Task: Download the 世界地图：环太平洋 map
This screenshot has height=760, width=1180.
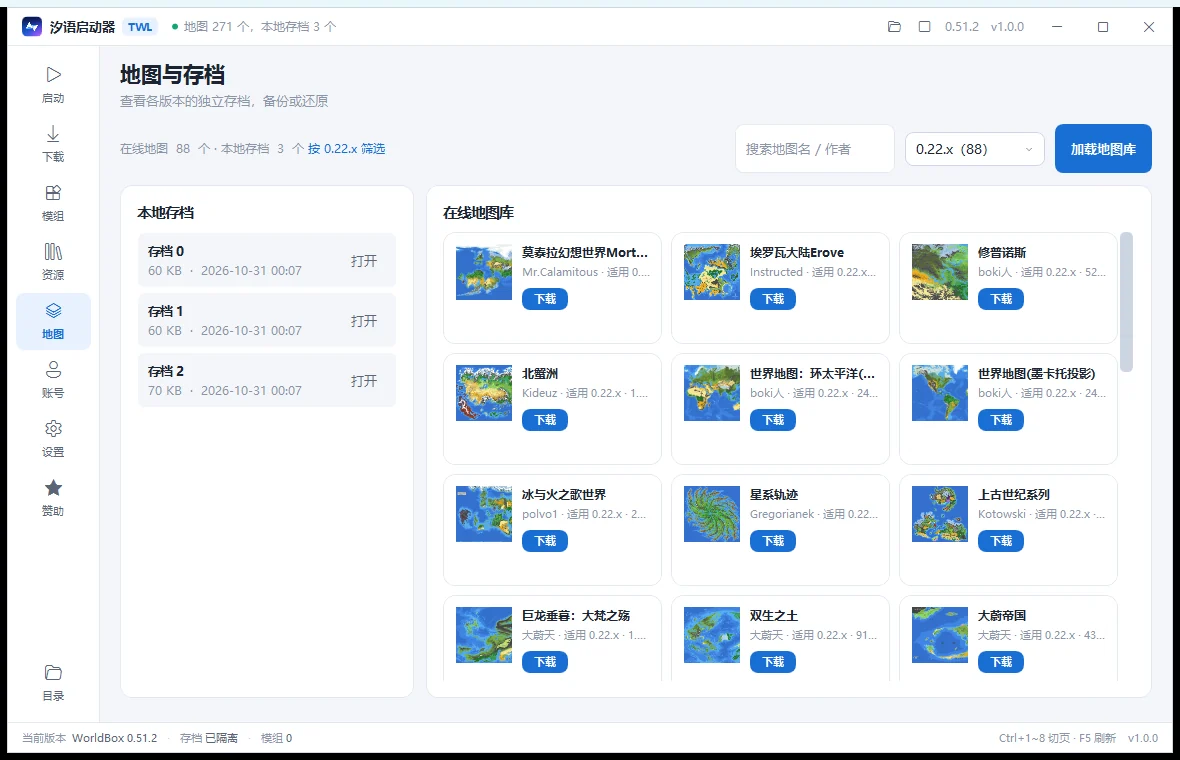Action: [x=773, y=420]
